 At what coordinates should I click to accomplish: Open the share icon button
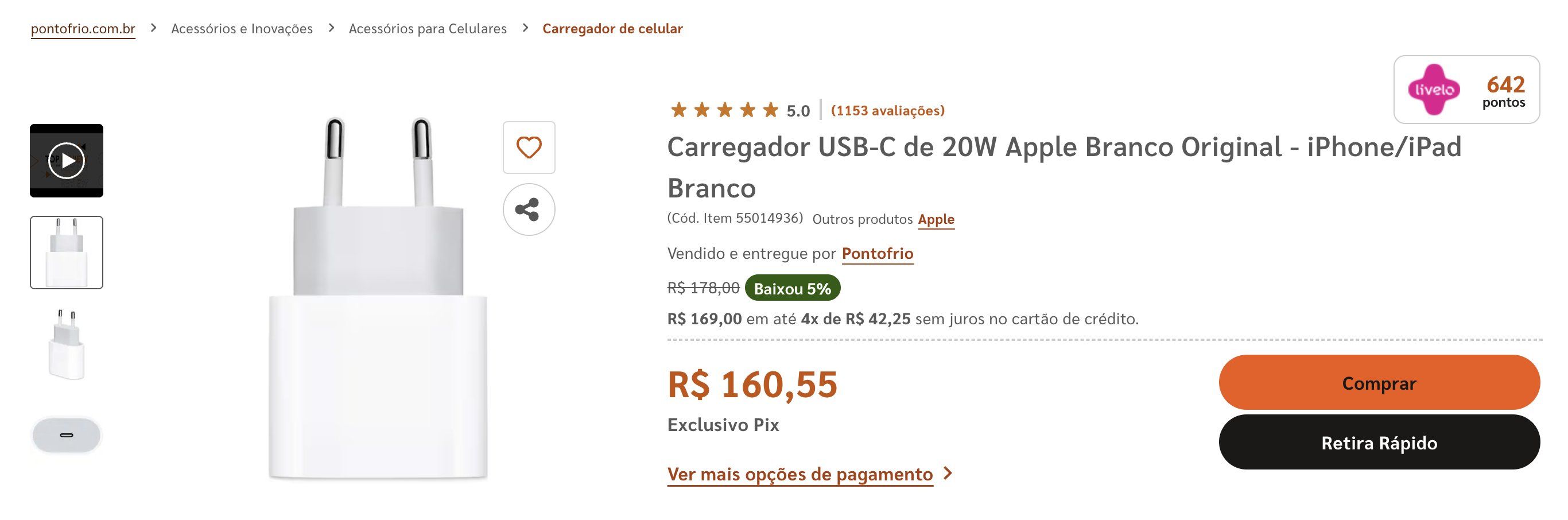tap(529, 209)
